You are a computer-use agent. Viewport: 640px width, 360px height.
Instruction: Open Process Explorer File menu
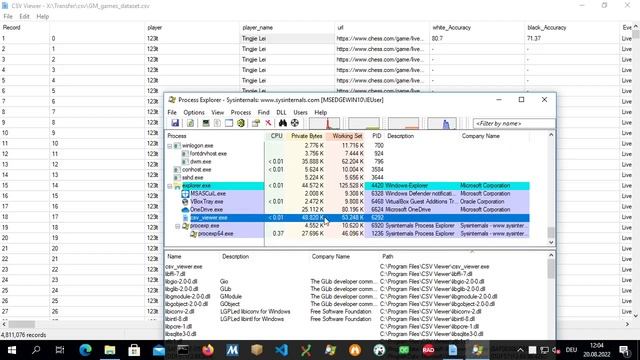tap(172, 112)
